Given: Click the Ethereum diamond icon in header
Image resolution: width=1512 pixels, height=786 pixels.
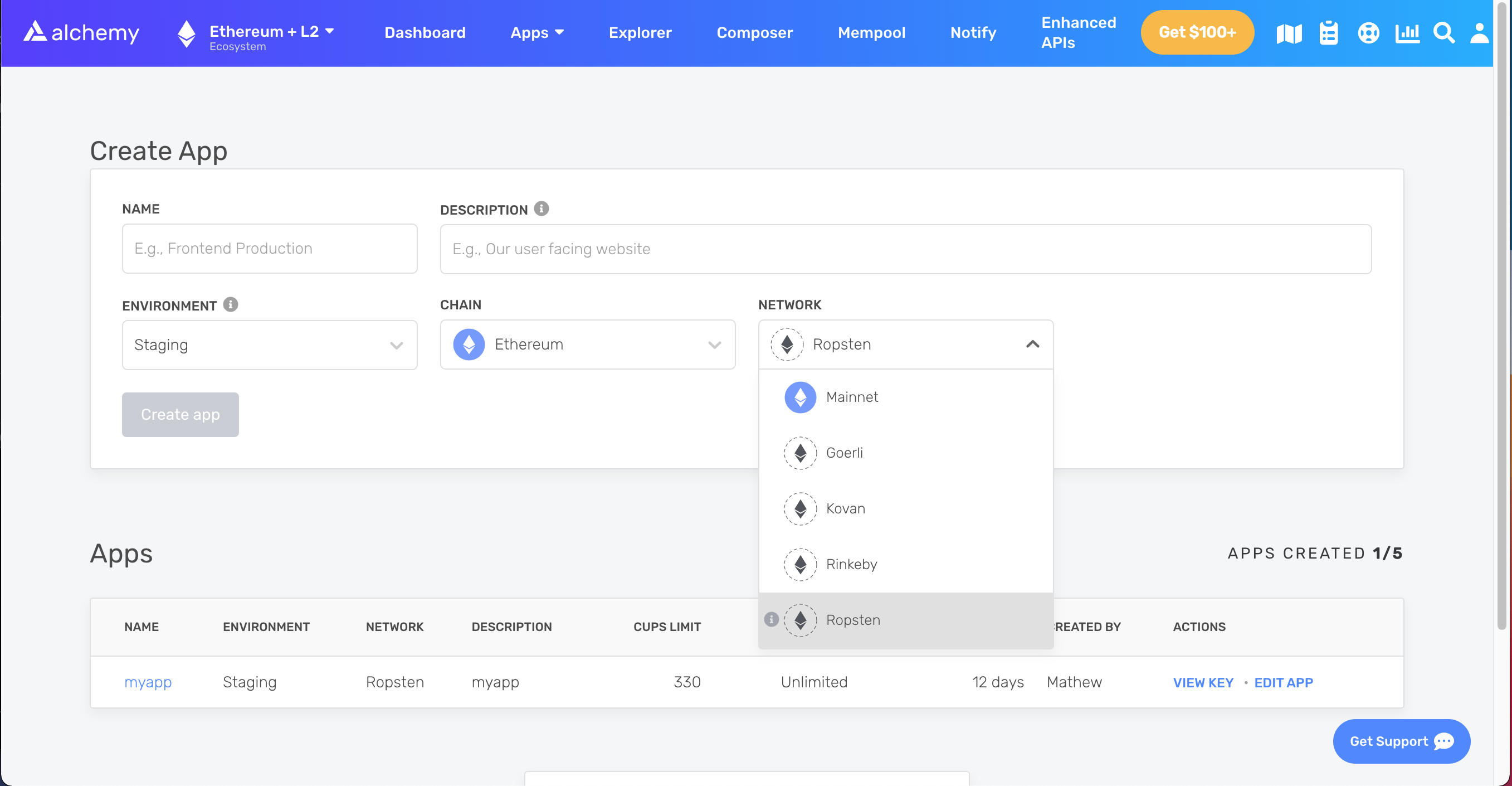Looking at the screenshot, I should pos(187,33).
